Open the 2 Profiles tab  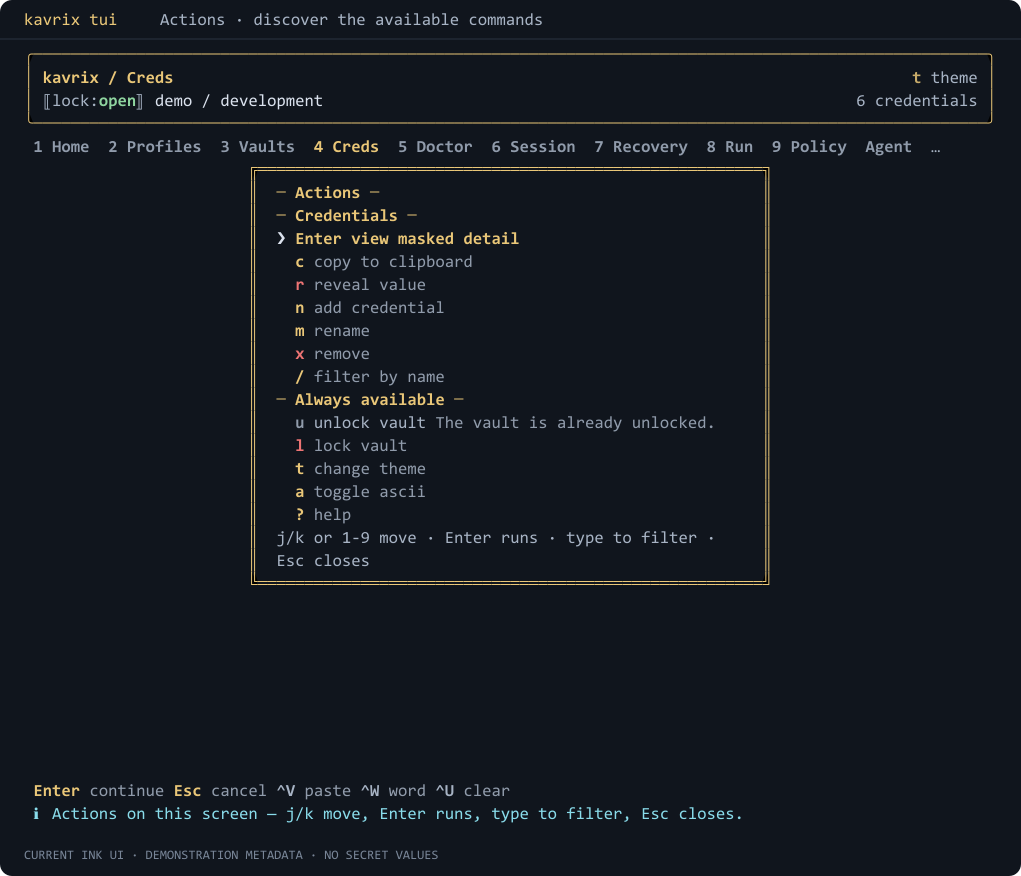154,147
